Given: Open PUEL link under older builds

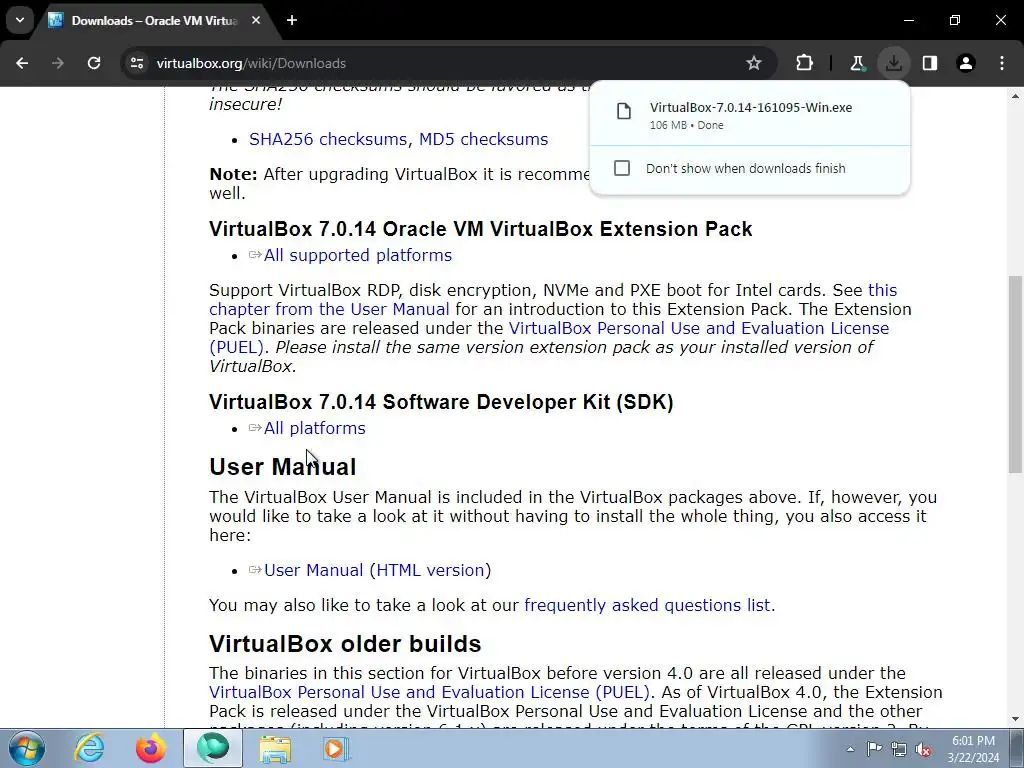Looking at the screenshot, I should tap(429, 692).
